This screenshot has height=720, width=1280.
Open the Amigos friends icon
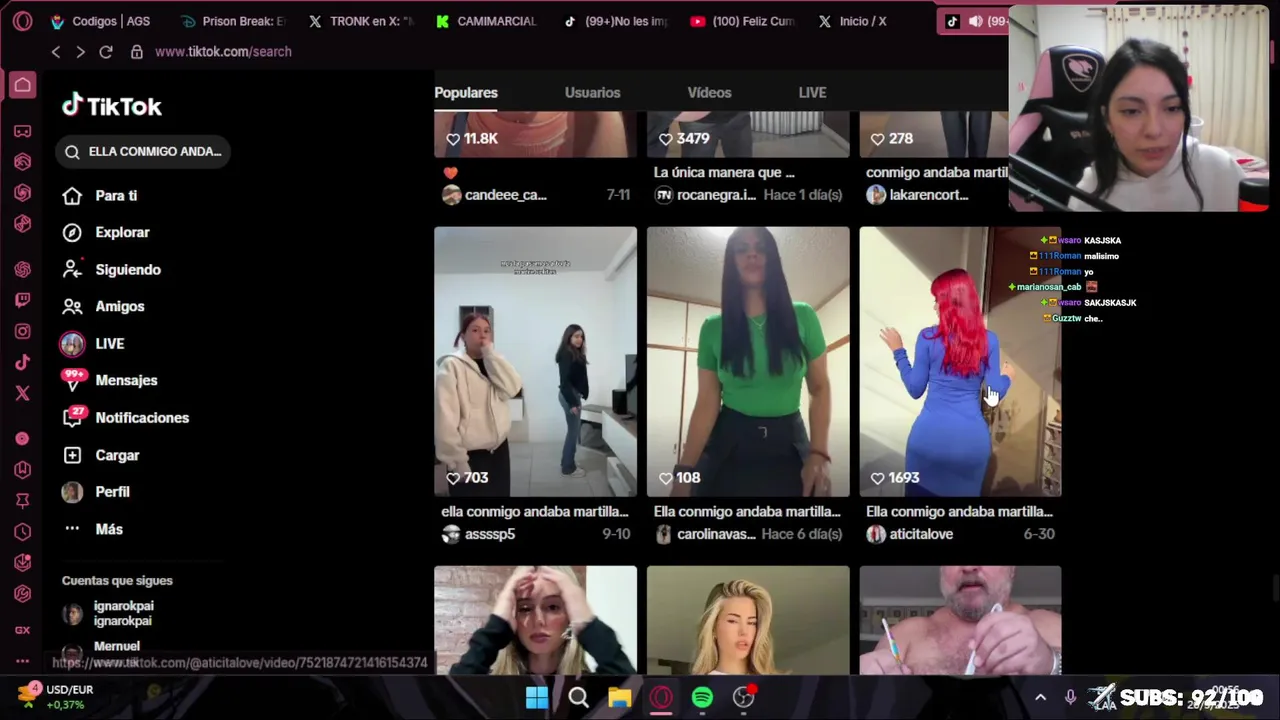(x=72, y=306)
